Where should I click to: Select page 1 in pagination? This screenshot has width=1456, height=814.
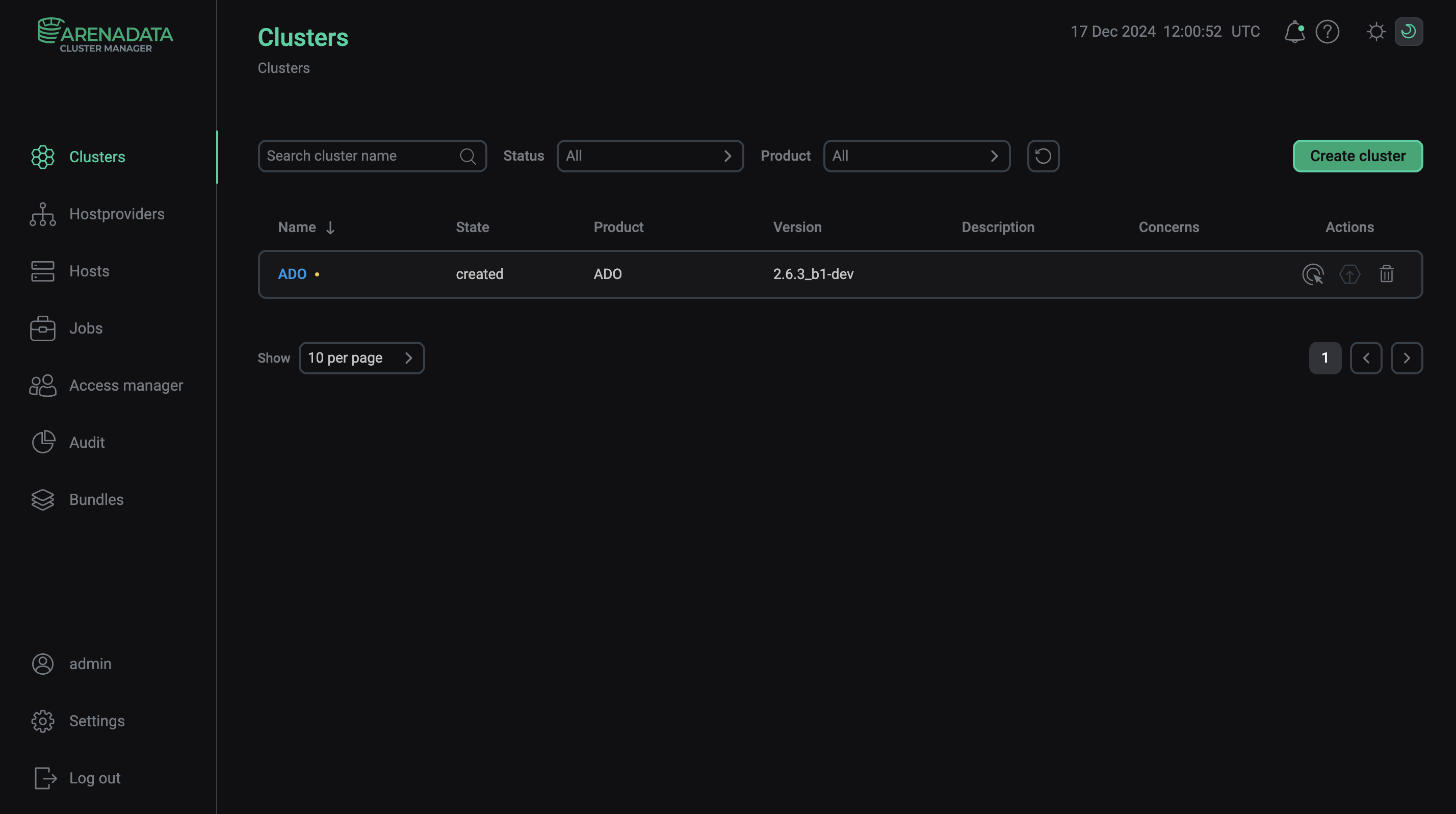[1325, 357]
